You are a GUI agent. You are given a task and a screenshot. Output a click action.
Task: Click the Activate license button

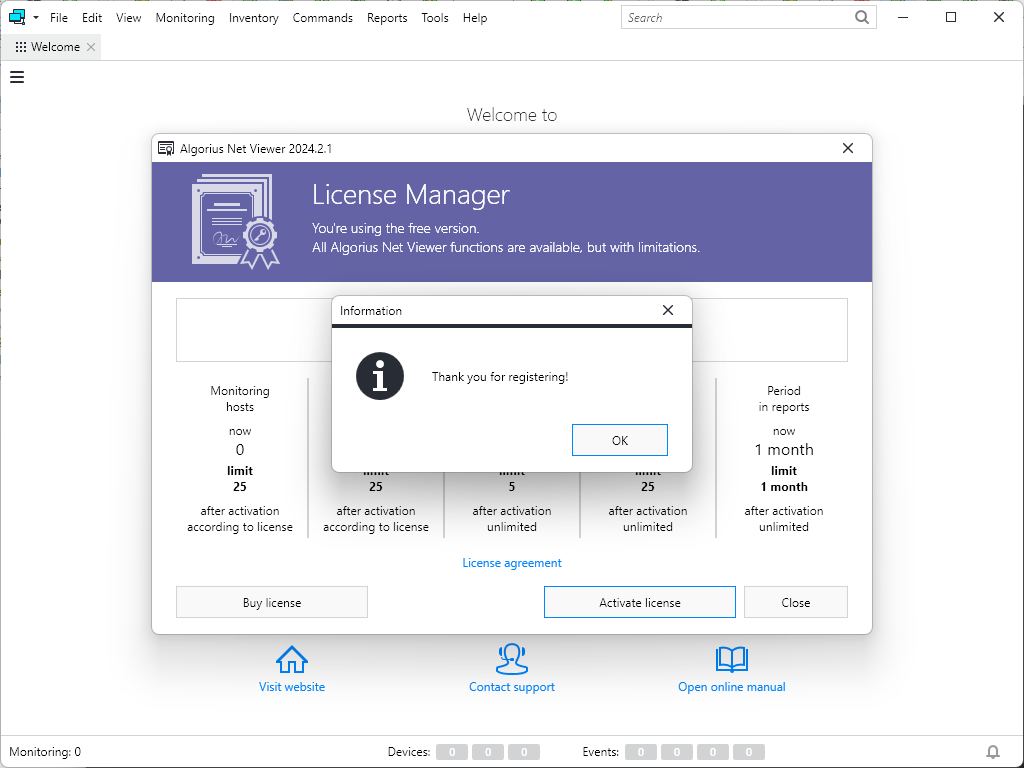[639, 602]
